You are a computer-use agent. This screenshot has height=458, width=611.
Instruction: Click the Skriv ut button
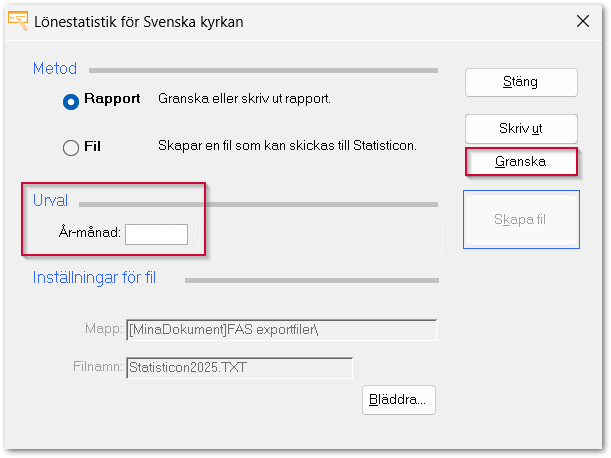click(521, 129)
